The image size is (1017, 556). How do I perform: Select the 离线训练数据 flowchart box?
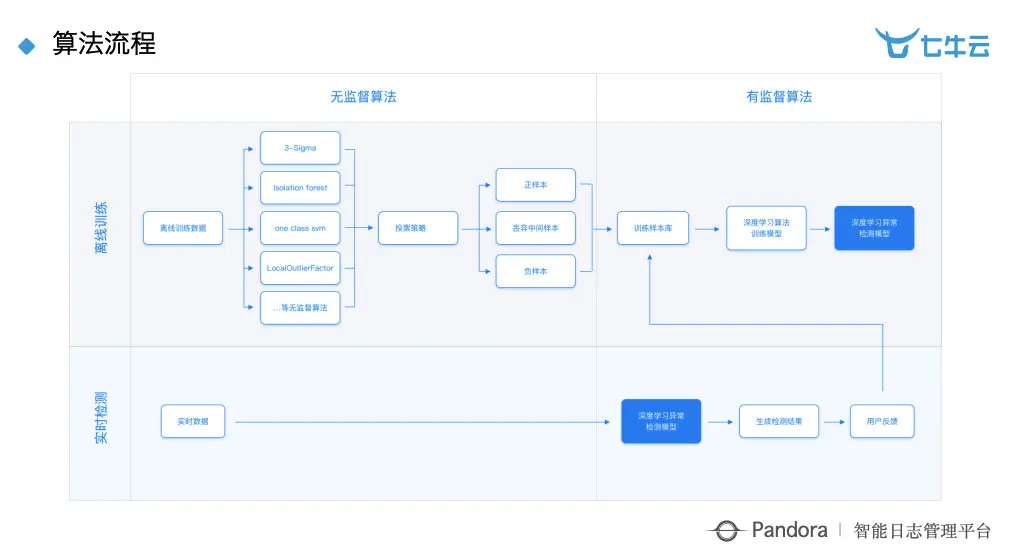click(x=183, y=228)
